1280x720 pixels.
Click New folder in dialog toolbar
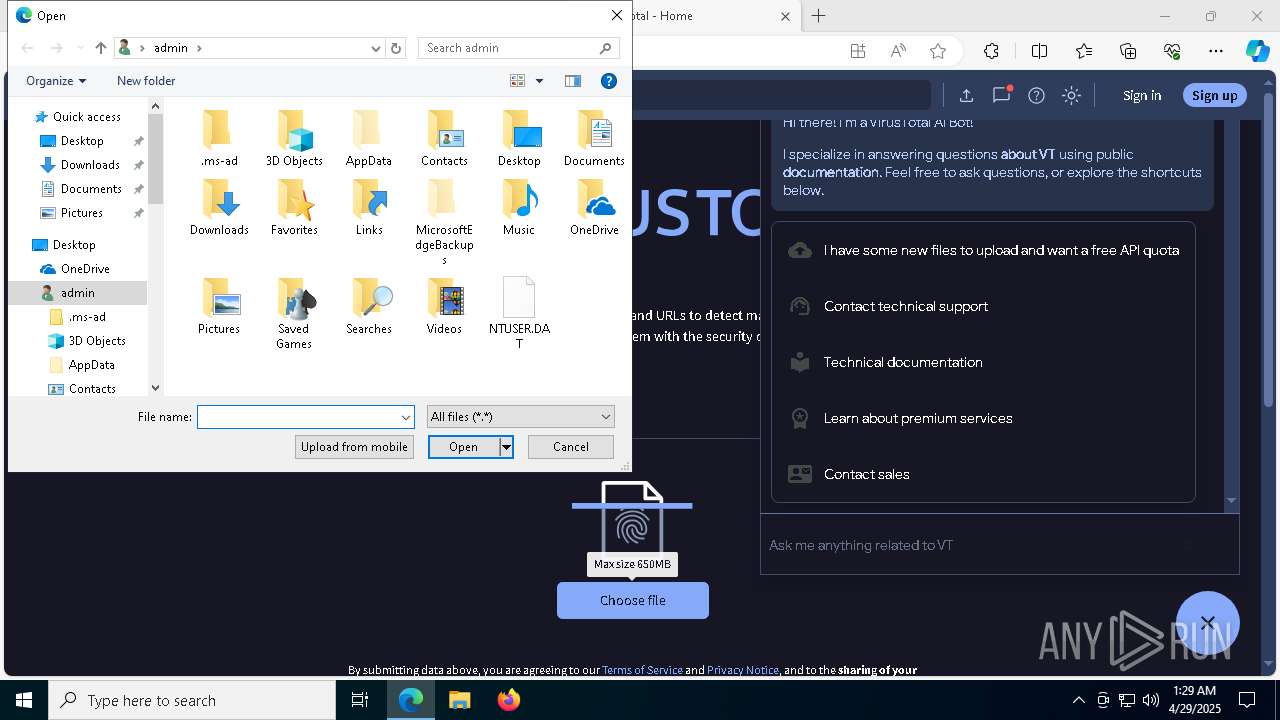146,81
